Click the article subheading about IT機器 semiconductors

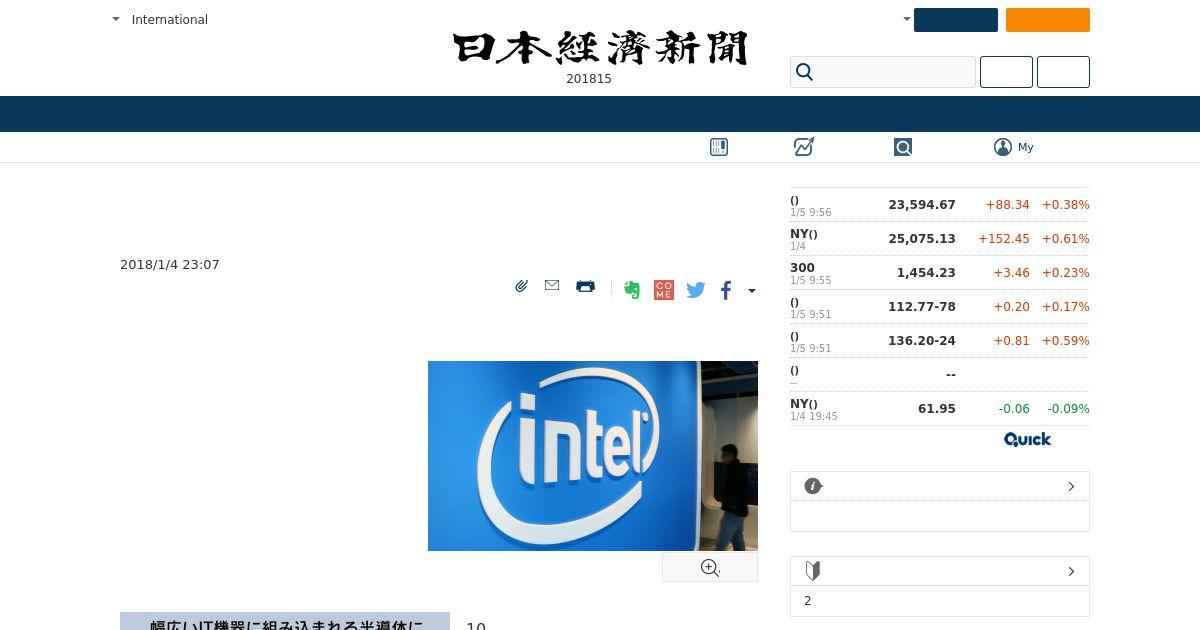pyautogui.click(x=285, y=624)
